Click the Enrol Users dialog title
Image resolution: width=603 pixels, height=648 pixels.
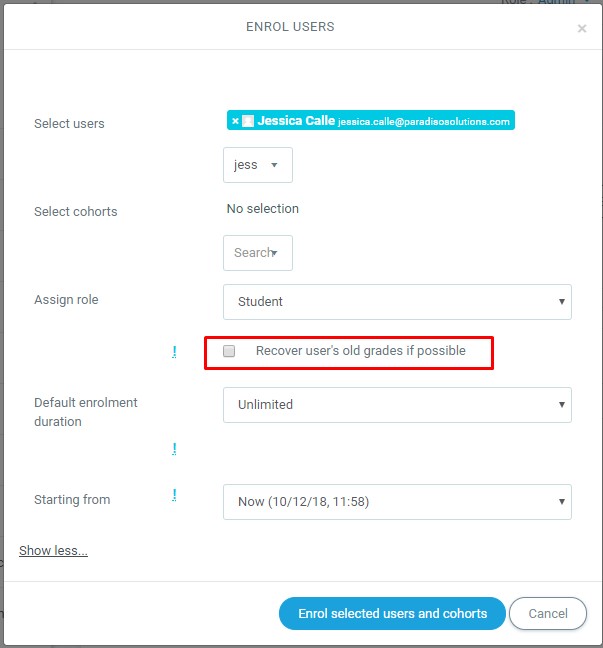[x=290, y=27]
